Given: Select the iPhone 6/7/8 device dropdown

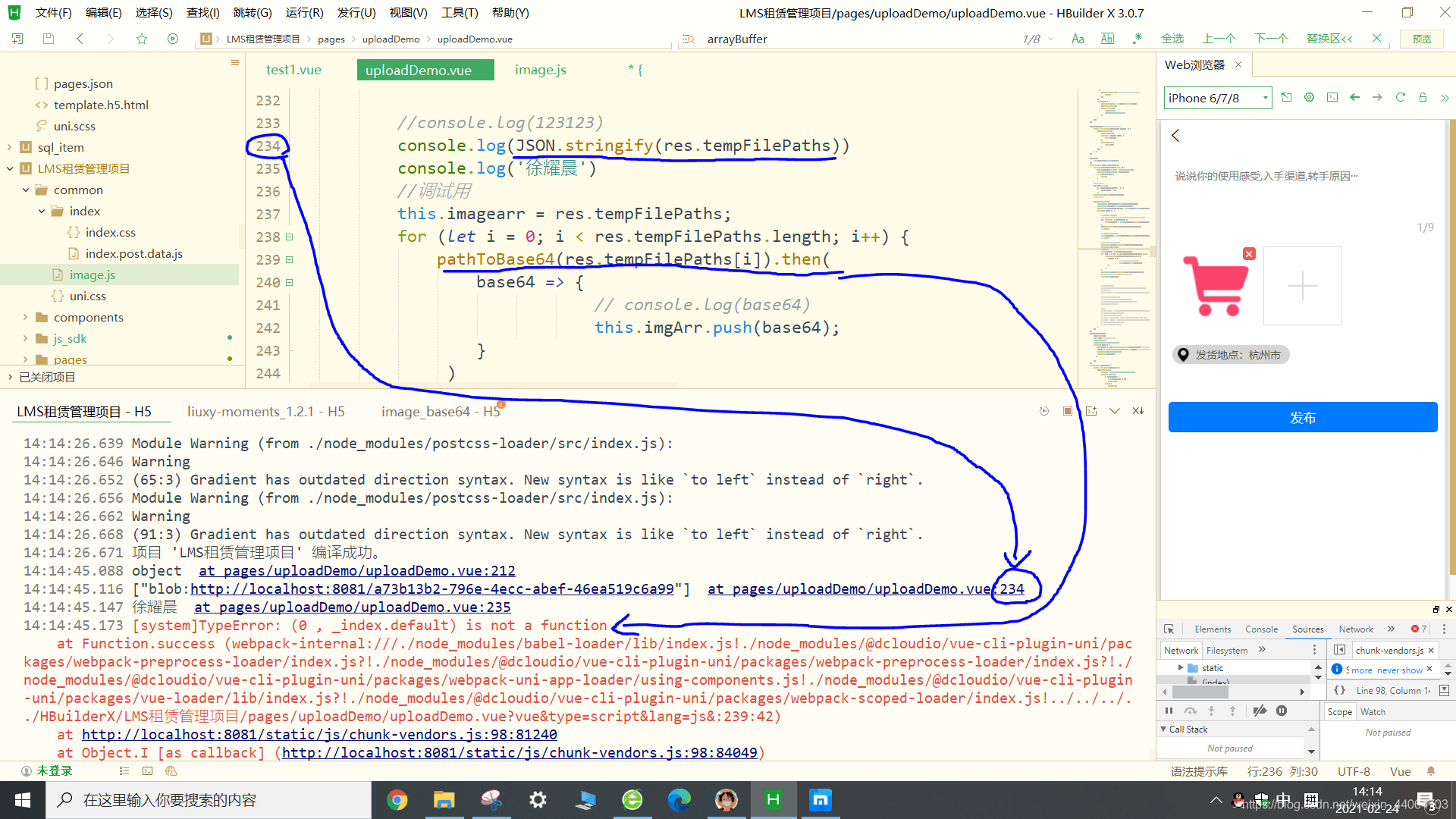Looking at the screenshot, I should coord(1217,97).
